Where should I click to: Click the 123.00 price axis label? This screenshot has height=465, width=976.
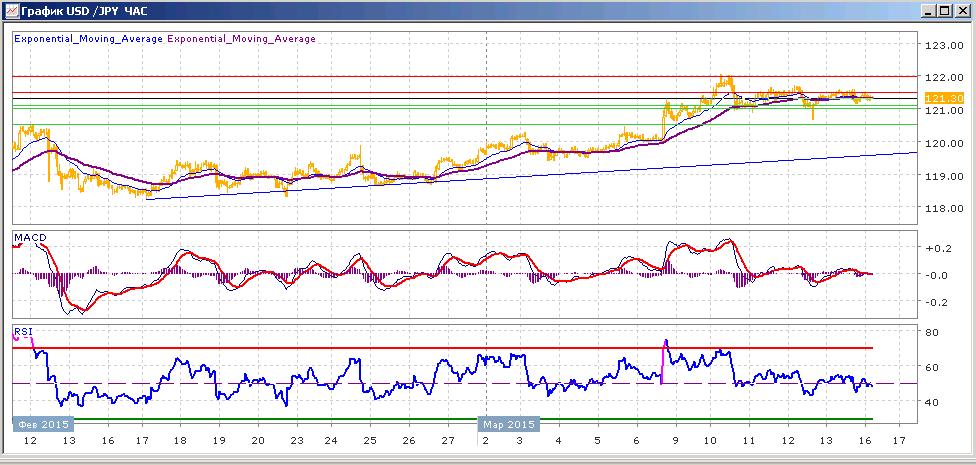941,45
